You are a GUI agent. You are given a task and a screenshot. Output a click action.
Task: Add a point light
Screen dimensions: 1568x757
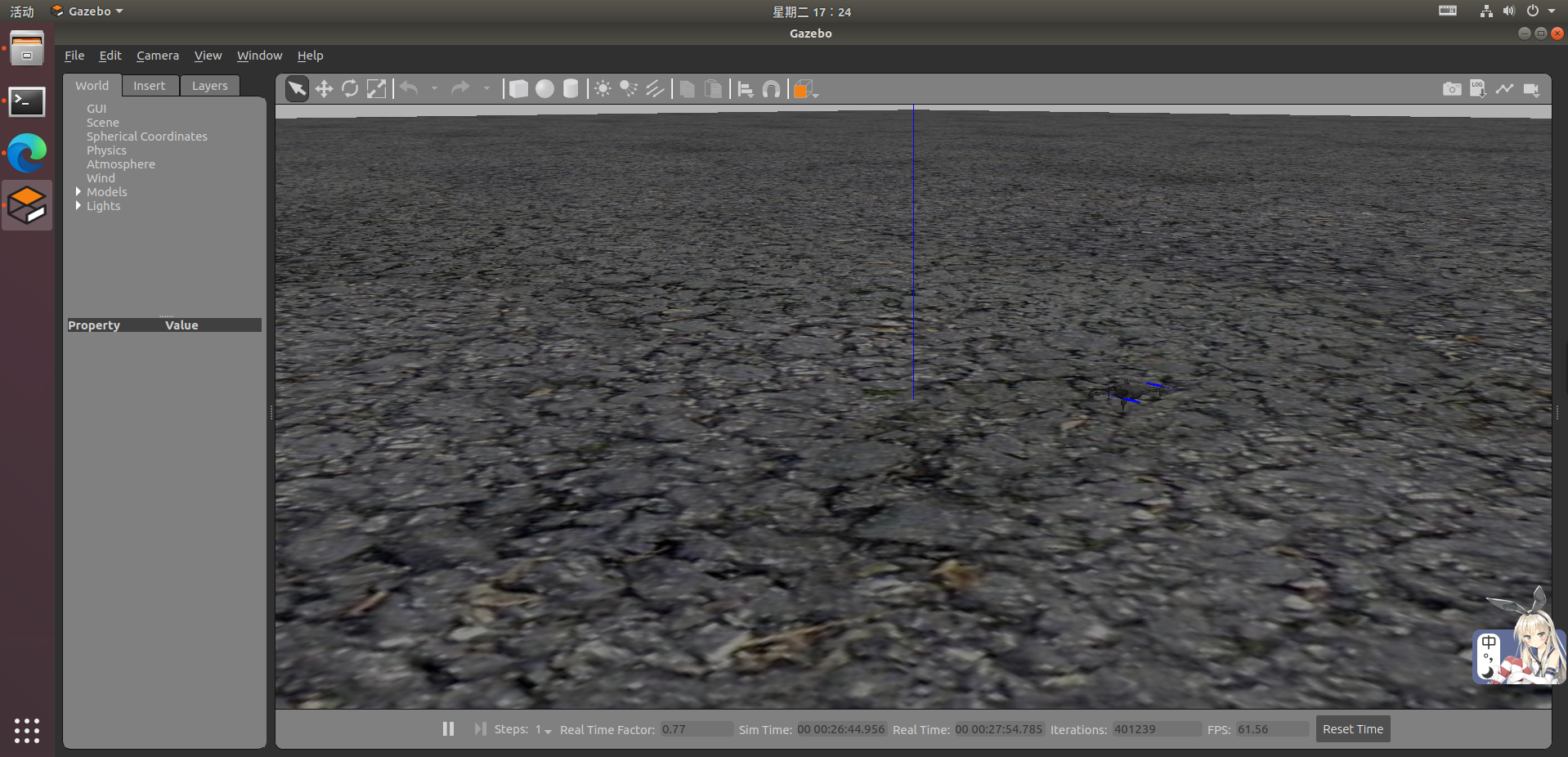click(x=603, y=89)
